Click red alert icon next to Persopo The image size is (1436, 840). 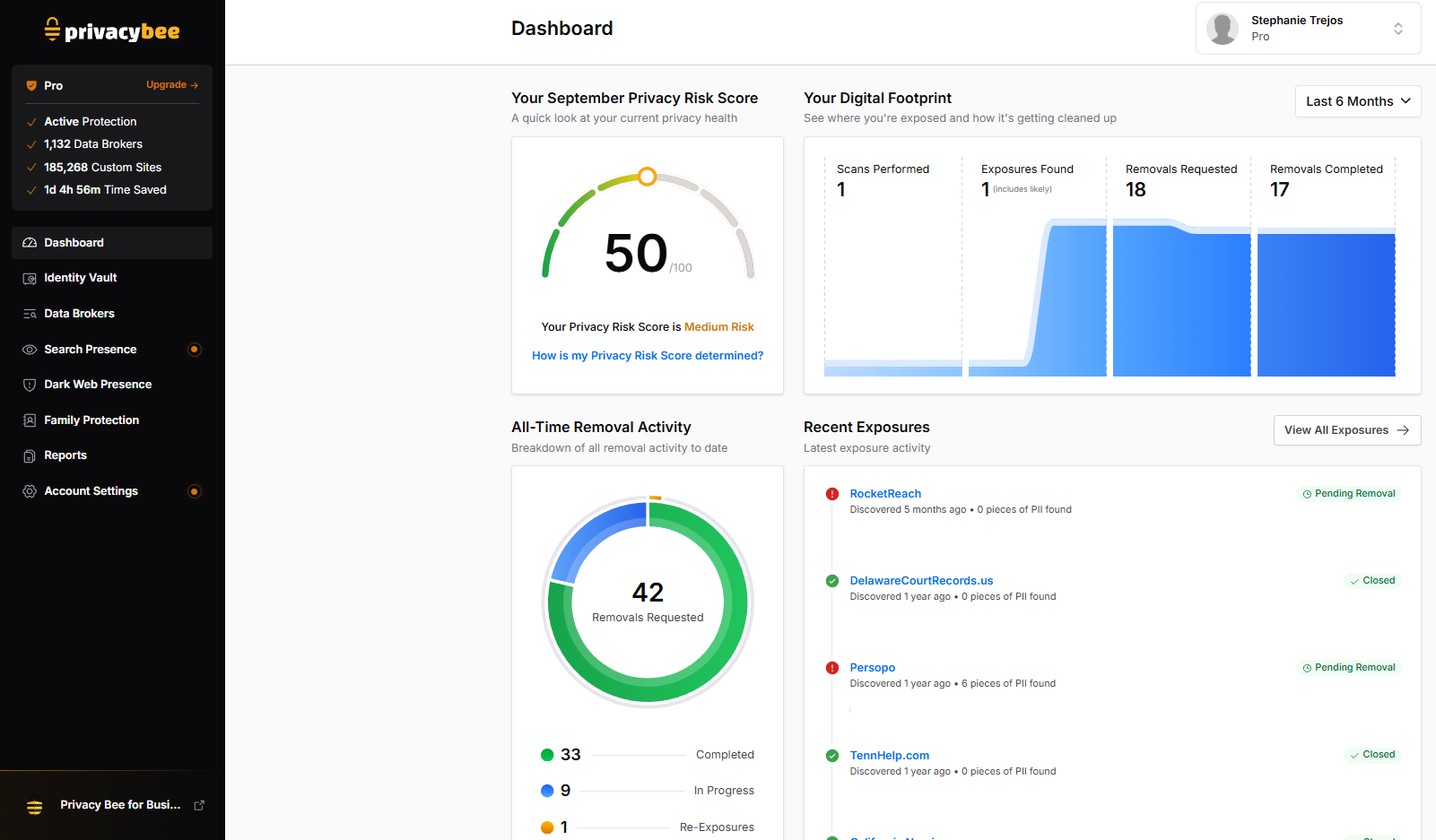pyautogui.click(x=832, y=668)
